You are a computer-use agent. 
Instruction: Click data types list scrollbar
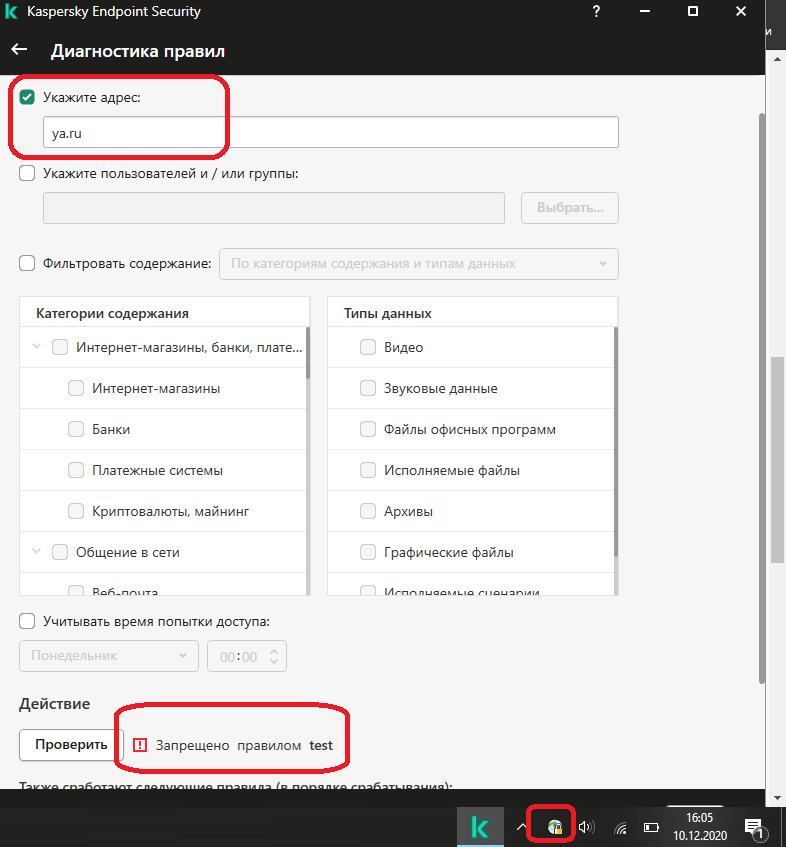click(x=616, y=442)
